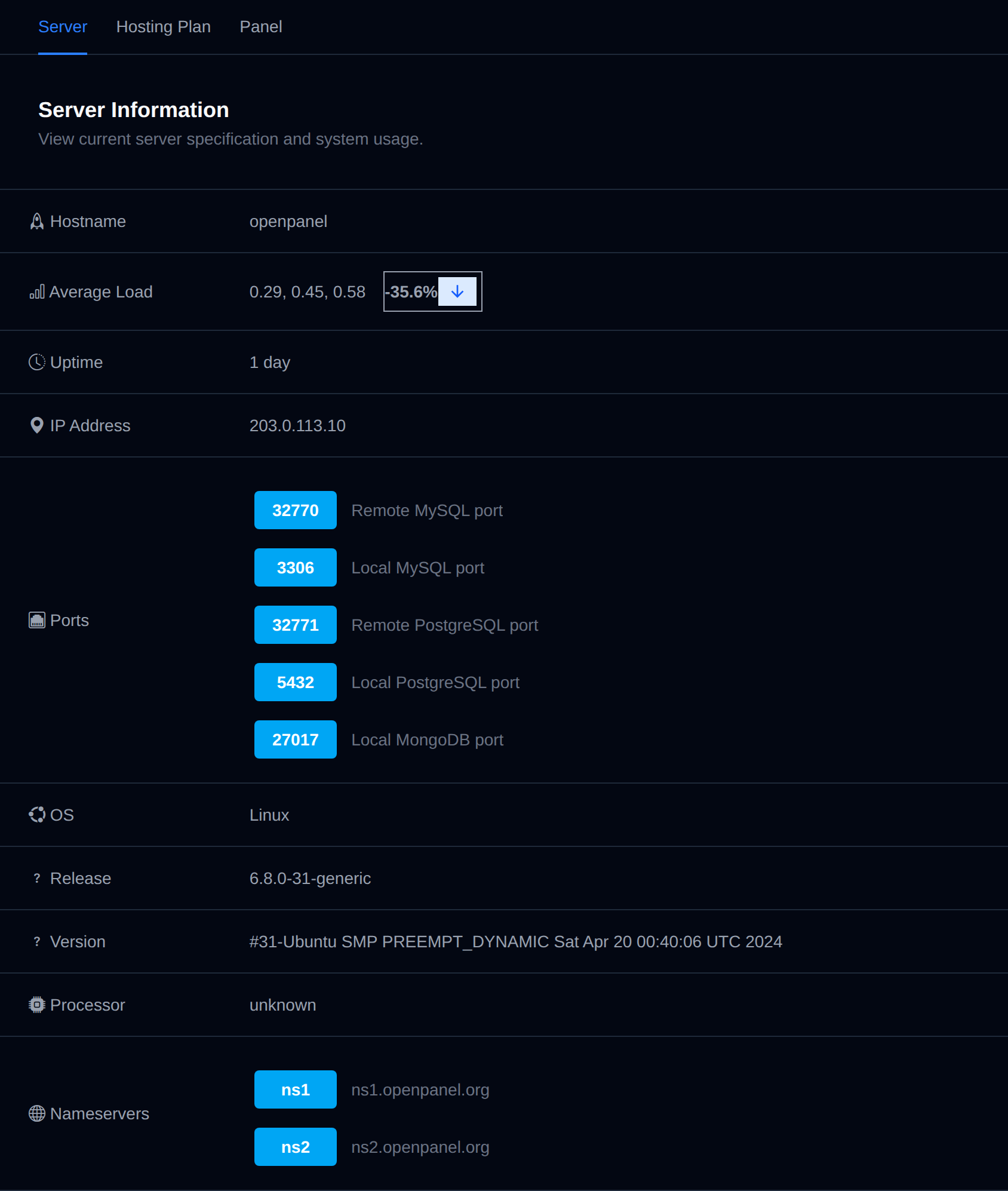Image resolution: width=1008 pixels, height=1191 pixels.
Task: Click the question mark icon beside Release
Action: (x=37, y=879)
